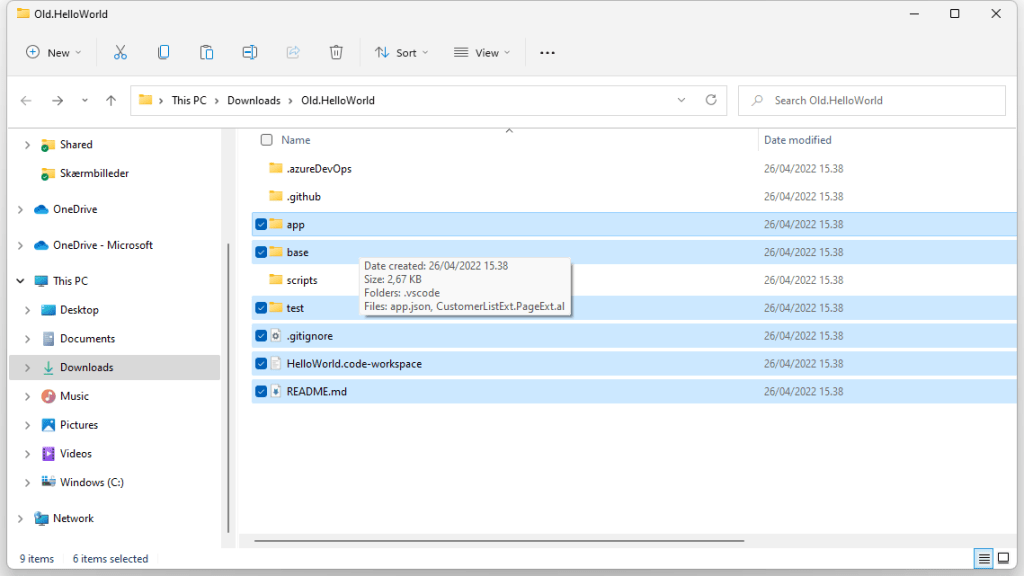Sort by Date modified column header
Viewport: 1024px width, 576px height.
pyautogui.click(x=797, y=140)
